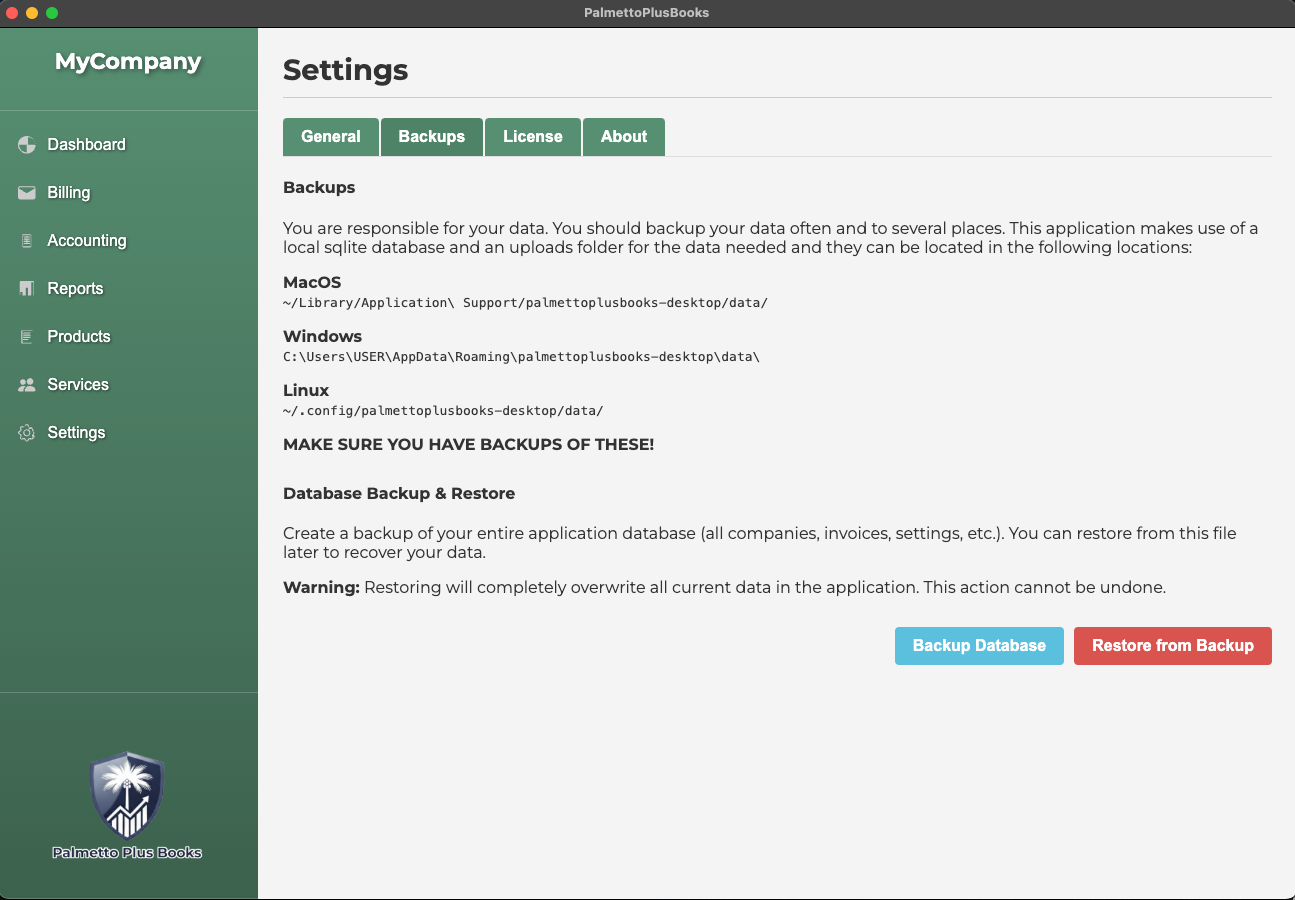1295x900 pixels.
Task: Click the Dashboard pie chart icon
Action: point(27,145)
